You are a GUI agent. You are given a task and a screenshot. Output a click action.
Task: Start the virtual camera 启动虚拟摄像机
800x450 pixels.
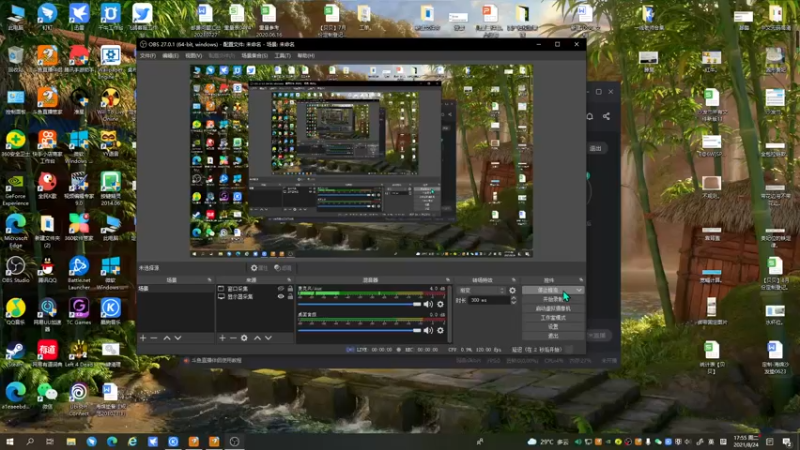(x=553, y=309)
